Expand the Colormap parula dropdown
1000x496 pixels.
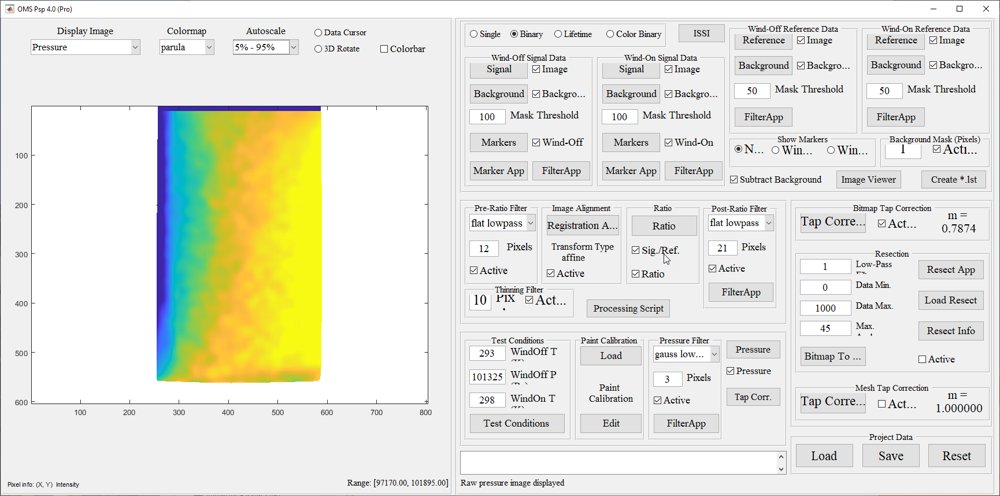click(187, 47)
